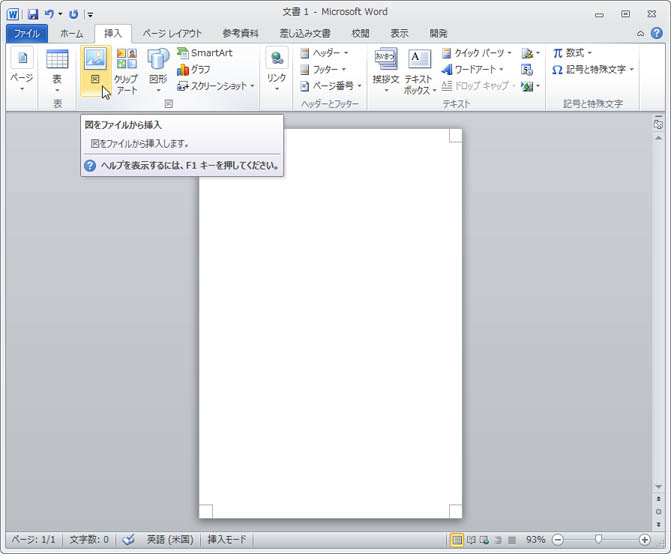Click the spell check icon in status bar
Image resolution: width=671 pixels, height=554 pixels.
[x=128, y=539]
